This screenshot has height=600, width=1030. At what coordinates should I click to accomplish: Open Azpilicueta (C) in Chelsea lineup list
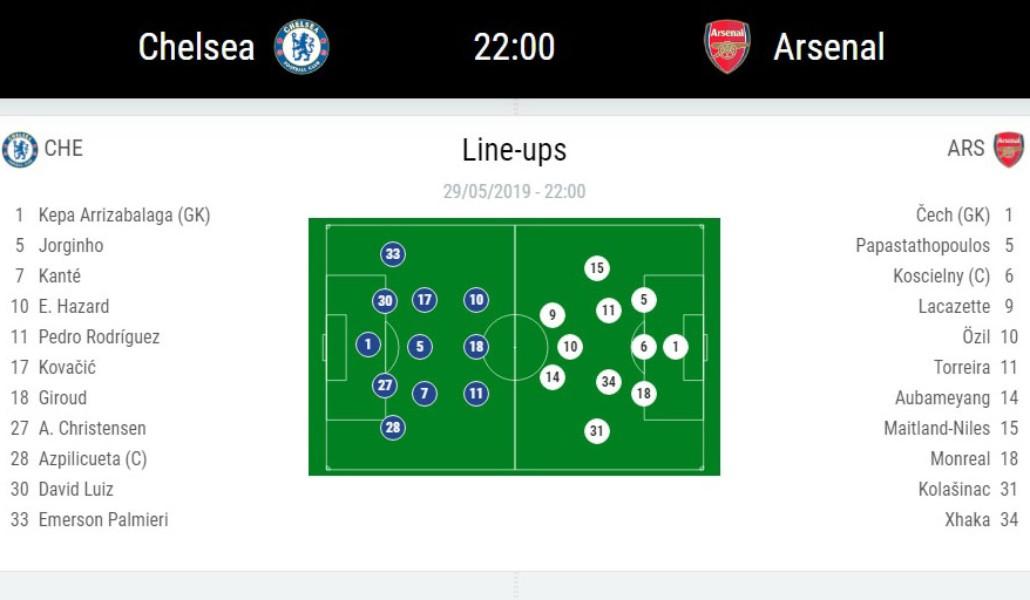click(92, 459)
